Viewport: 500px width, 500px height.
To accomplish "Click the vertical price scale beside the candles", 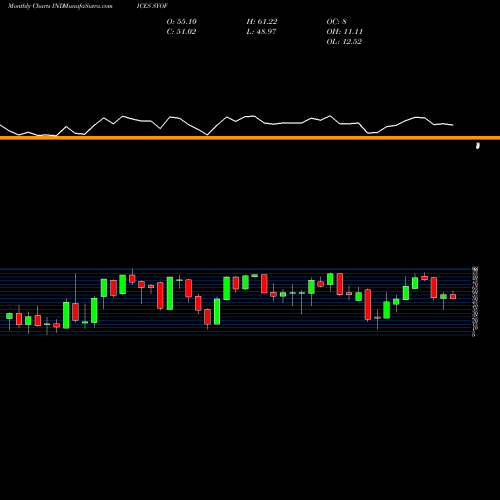I will tap(475, 301).
